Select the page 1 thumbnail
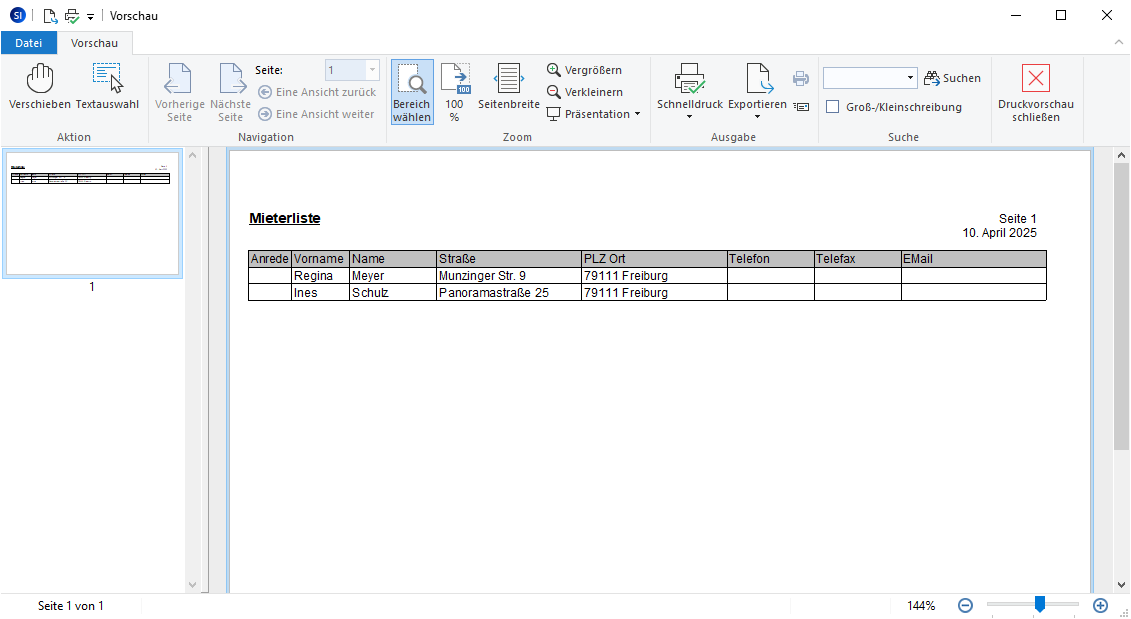Image resolution: width=1131 pixels, height=619 pixels. tap(92, 214)
